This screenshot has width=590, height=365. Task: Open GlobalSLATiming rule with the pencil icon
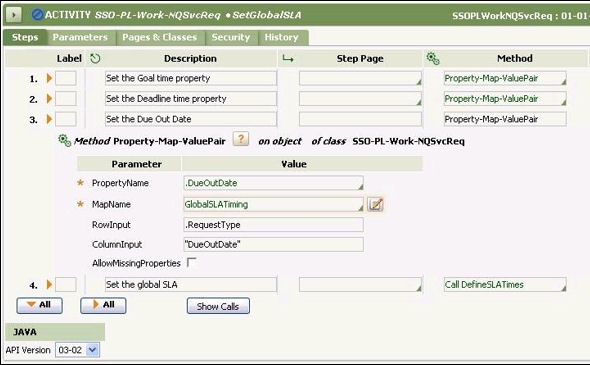tap(375, 204)
